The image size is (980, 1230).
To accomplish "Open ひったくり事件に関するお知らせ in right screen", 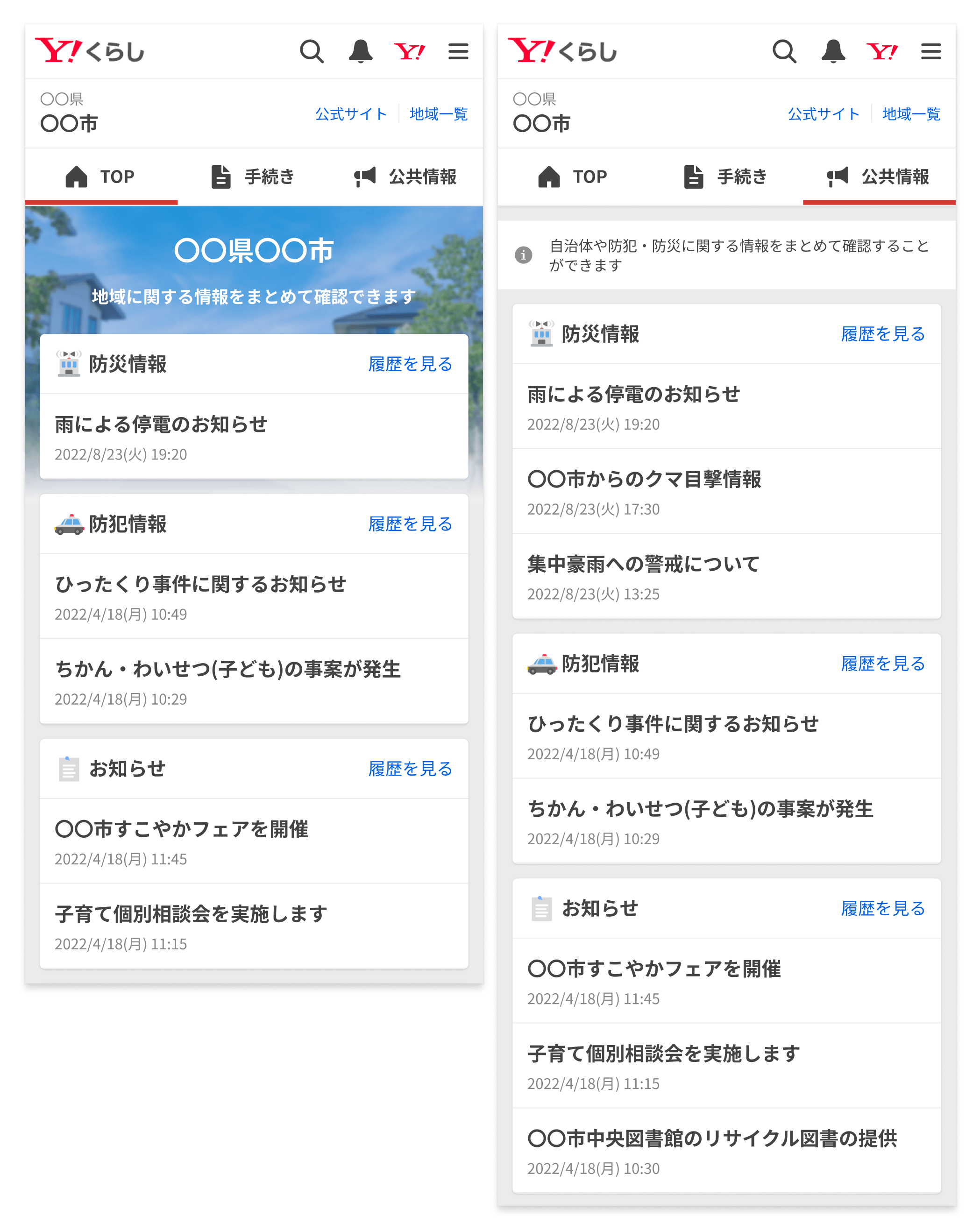I will pyautogui.click(x=726, y=736).
